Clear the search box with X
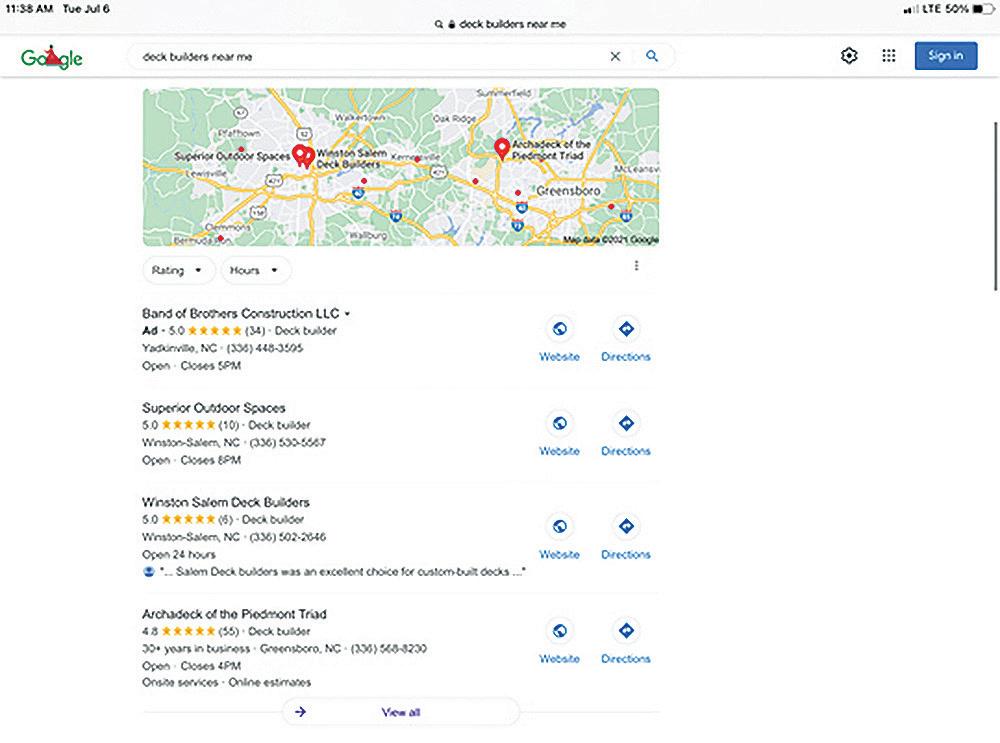Image resolution: width=1000 pixels, height=743 pixels. [x=615, y=56]
